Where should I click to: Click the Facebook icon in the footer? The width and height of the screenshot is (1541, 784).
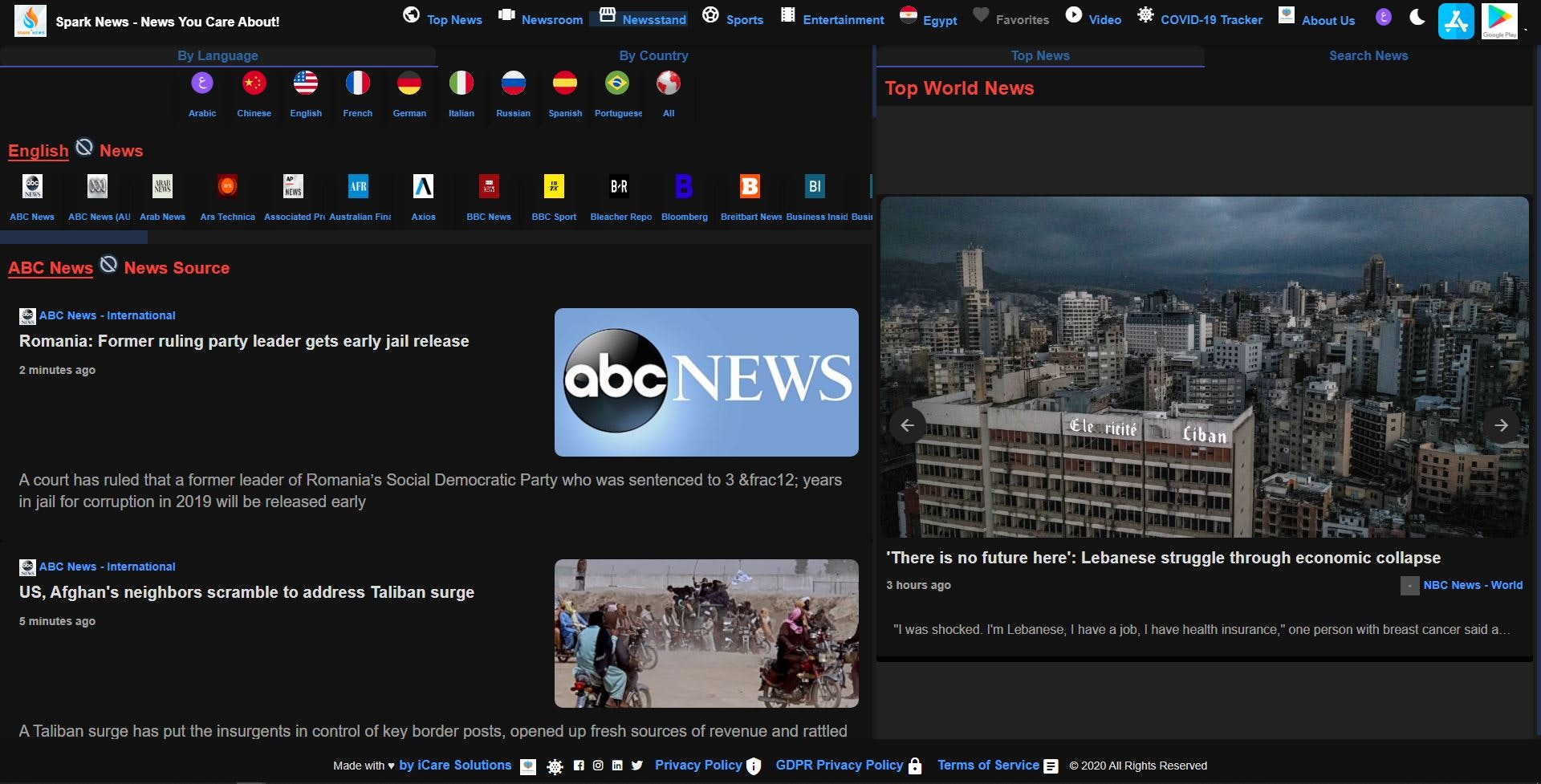(579, 766)
